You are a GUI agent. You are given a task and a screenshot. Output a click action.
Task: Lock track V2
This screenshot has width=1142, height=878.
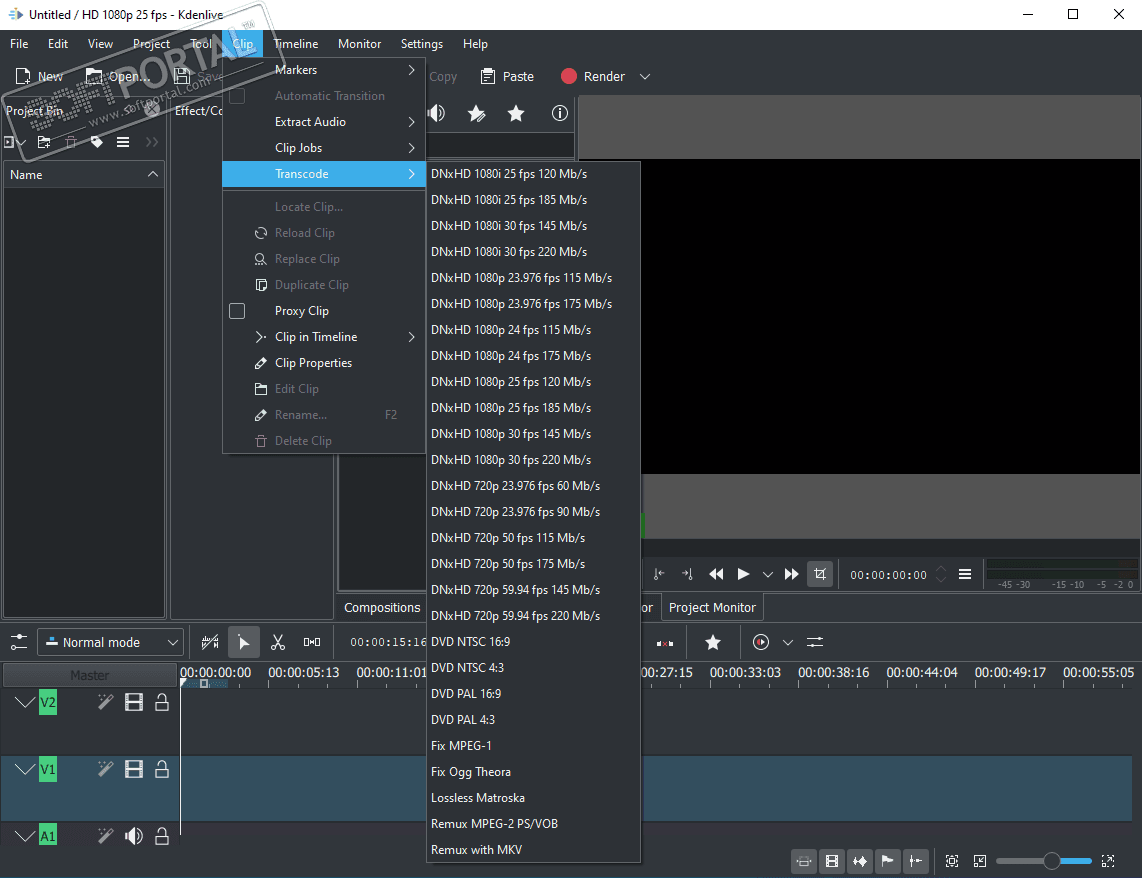[162, 703]
